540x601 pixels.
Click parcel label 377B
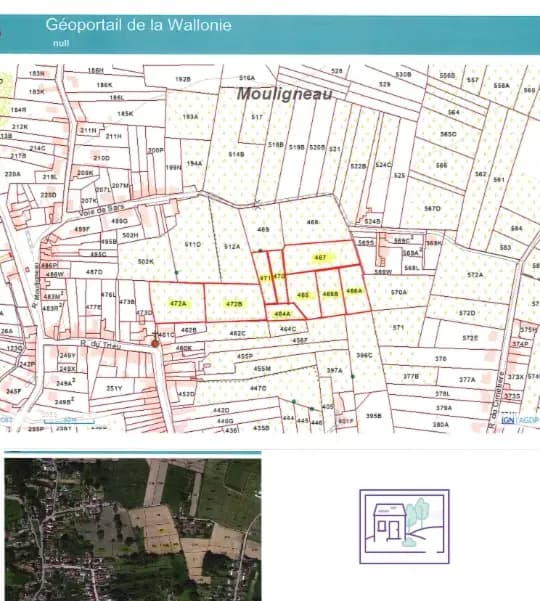click(411, 376)
